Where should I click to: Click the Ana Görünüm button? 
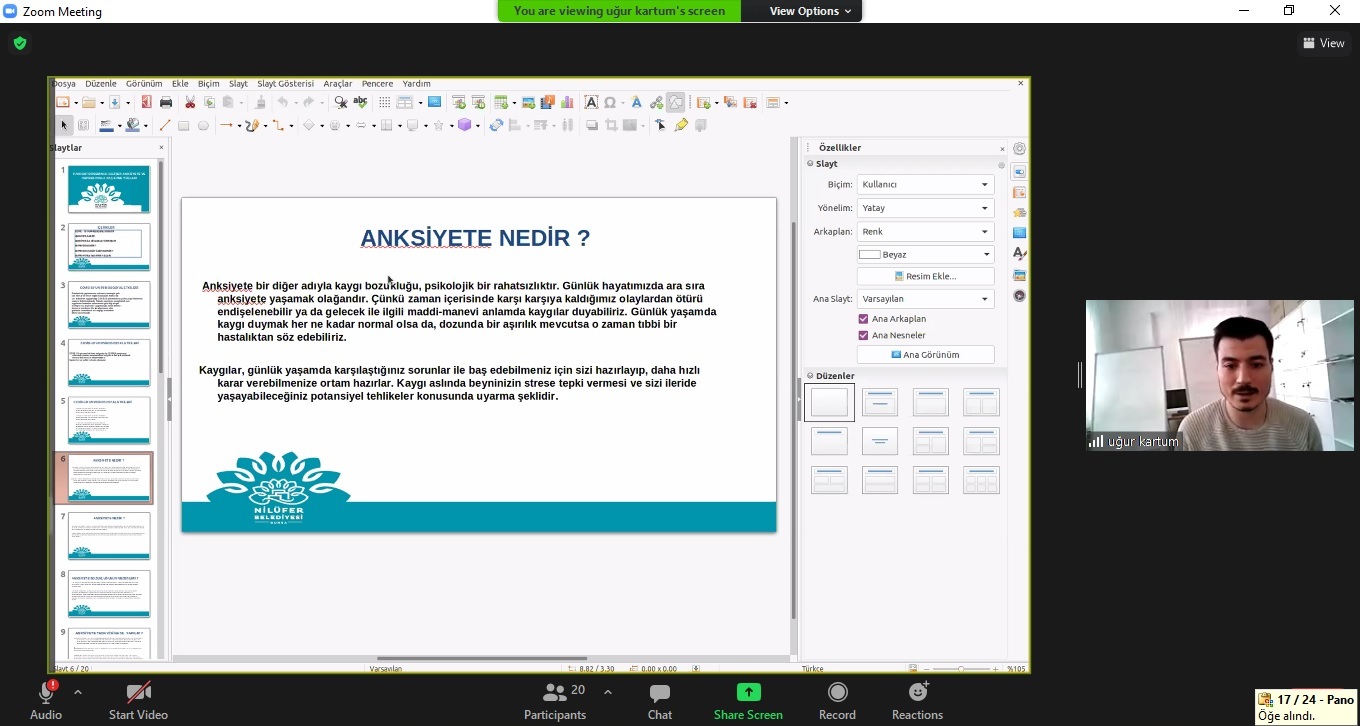click(x=925, y=354)
